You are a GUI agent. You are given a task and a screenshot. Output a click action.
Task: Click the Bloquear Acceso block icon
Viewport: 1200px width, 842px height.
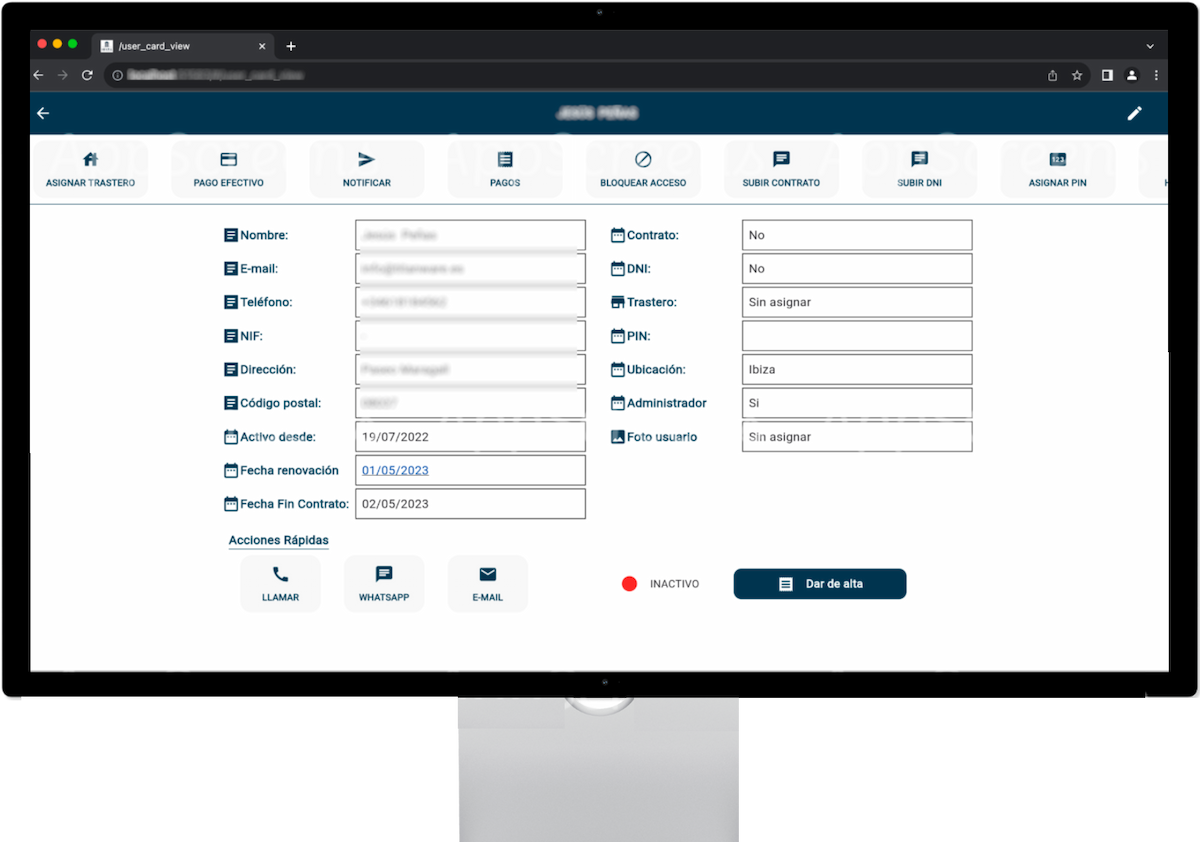pyautogui.click(x=643, y=159)
